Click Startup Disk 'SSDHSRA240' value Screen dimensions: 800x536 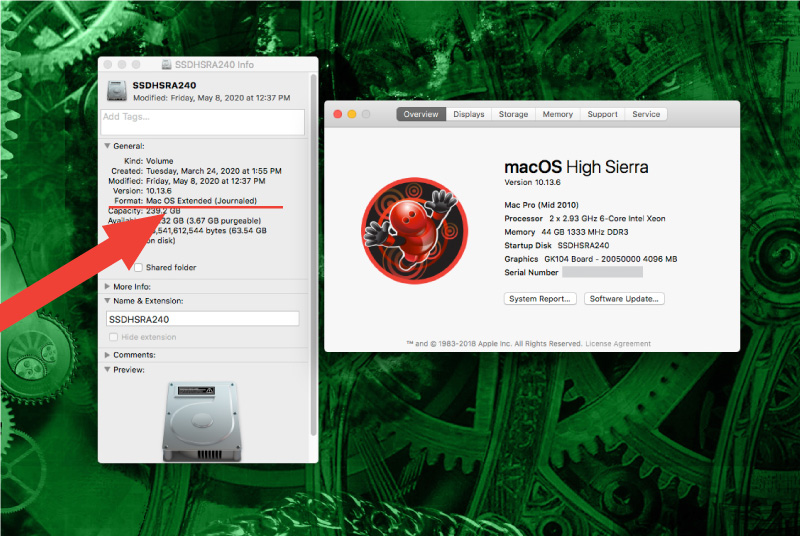click(x=583, y=245)
